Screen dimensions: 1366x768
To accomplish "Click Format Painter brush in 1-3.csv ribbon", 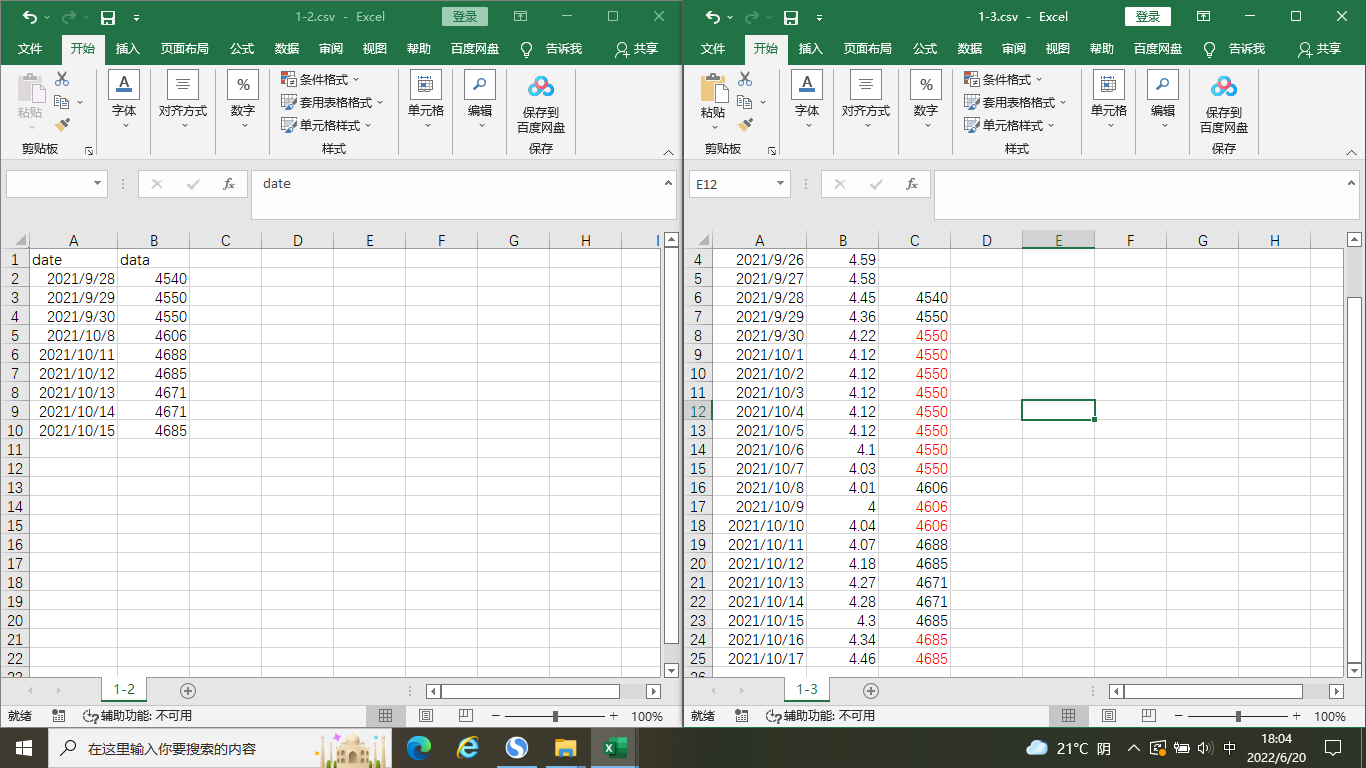I will tap(745, 125).
